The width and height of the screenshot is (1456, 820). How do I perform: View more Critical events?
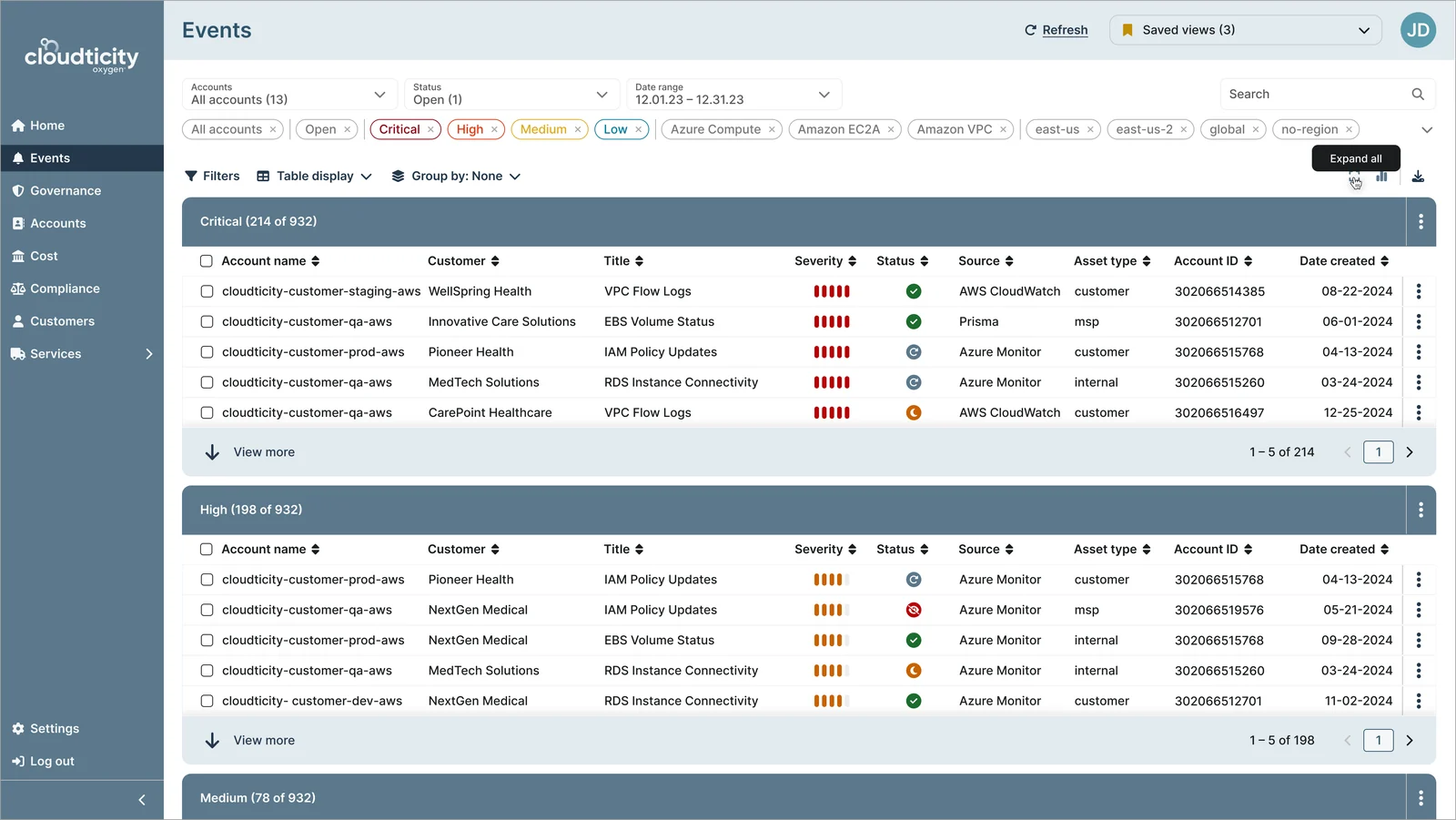click(250, 452)
